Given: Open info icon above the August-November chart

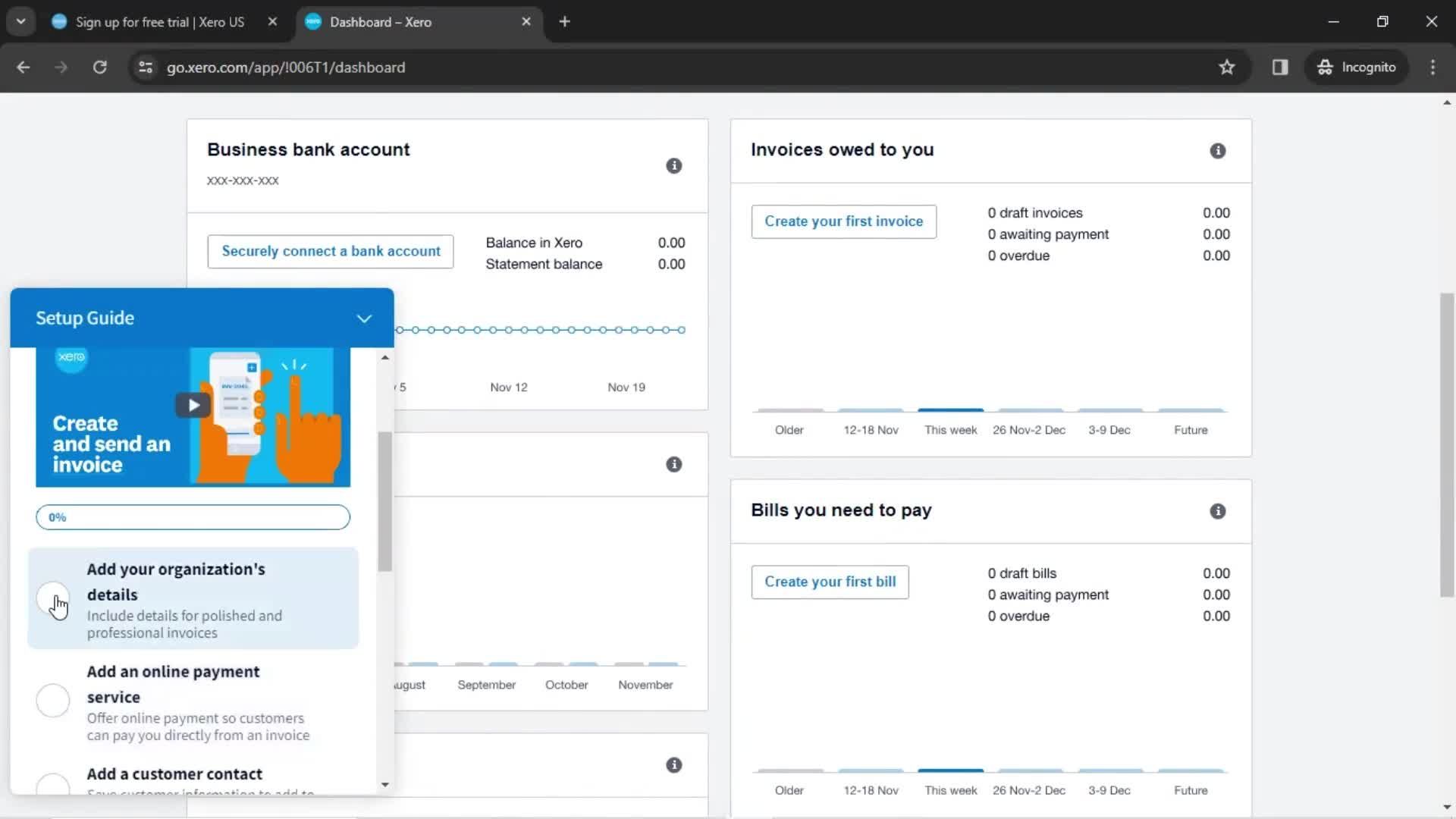Looking at the screenshot, I should tap(673, 464).
